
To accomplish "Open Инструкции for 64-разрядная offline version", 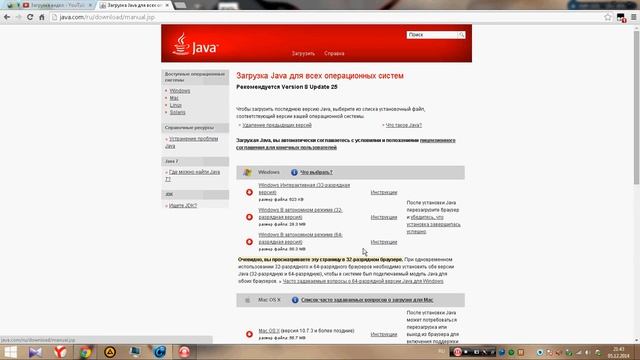I will [384, 242].
